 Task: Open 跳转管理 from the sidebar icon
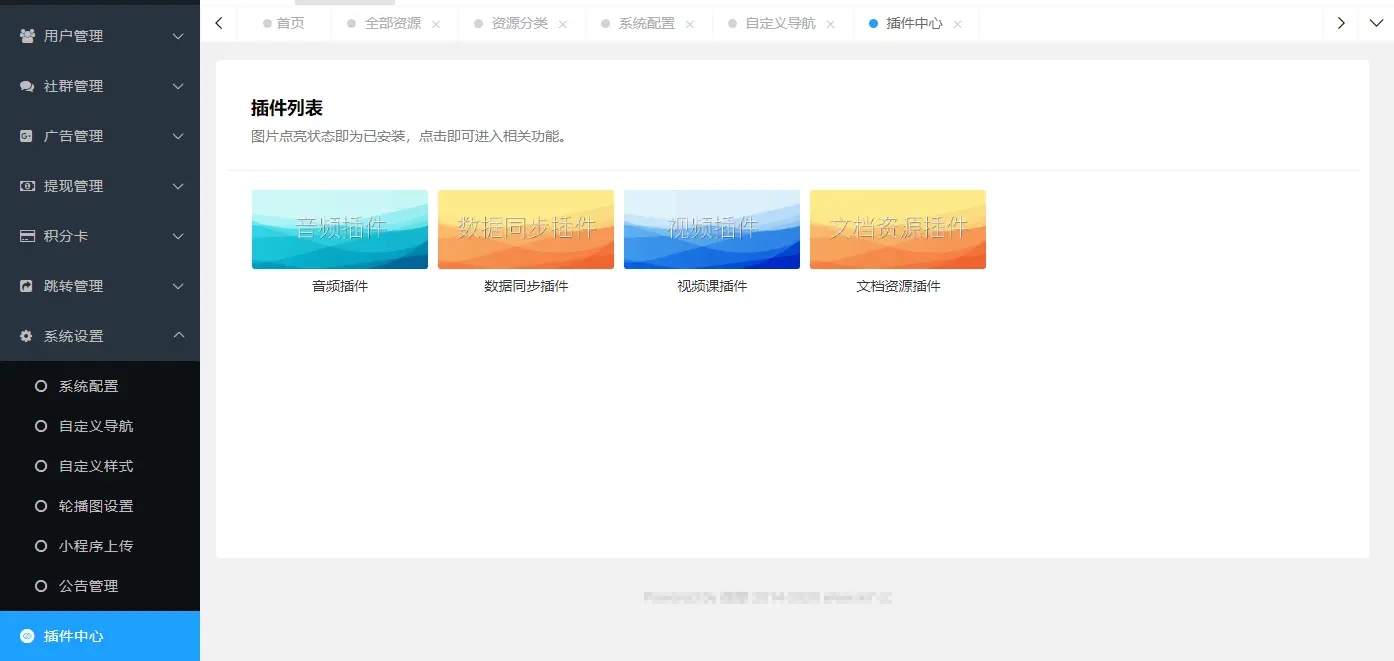(24, 286)
